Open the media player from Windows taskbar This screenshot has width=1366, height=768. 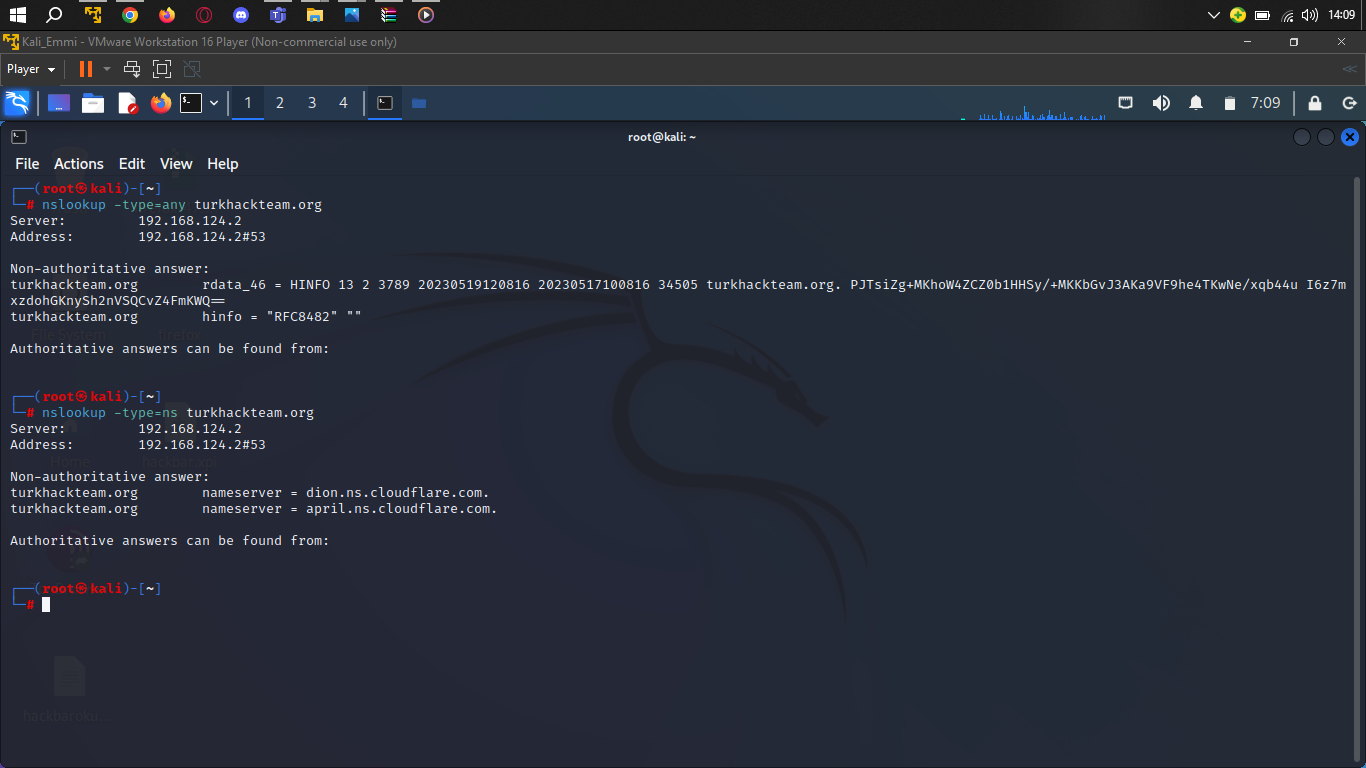pos(426,15)
